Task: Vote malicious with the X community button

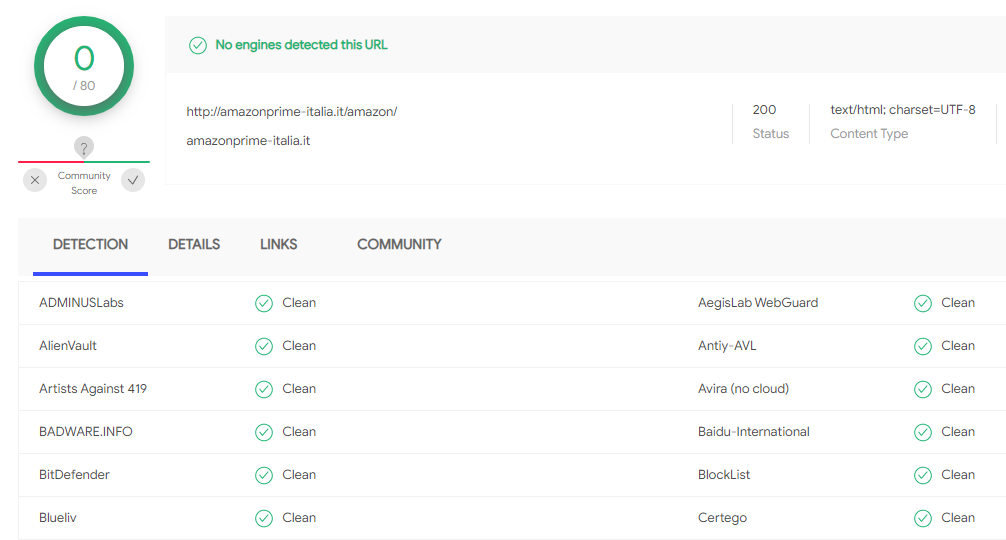Action: click(35, 180)
